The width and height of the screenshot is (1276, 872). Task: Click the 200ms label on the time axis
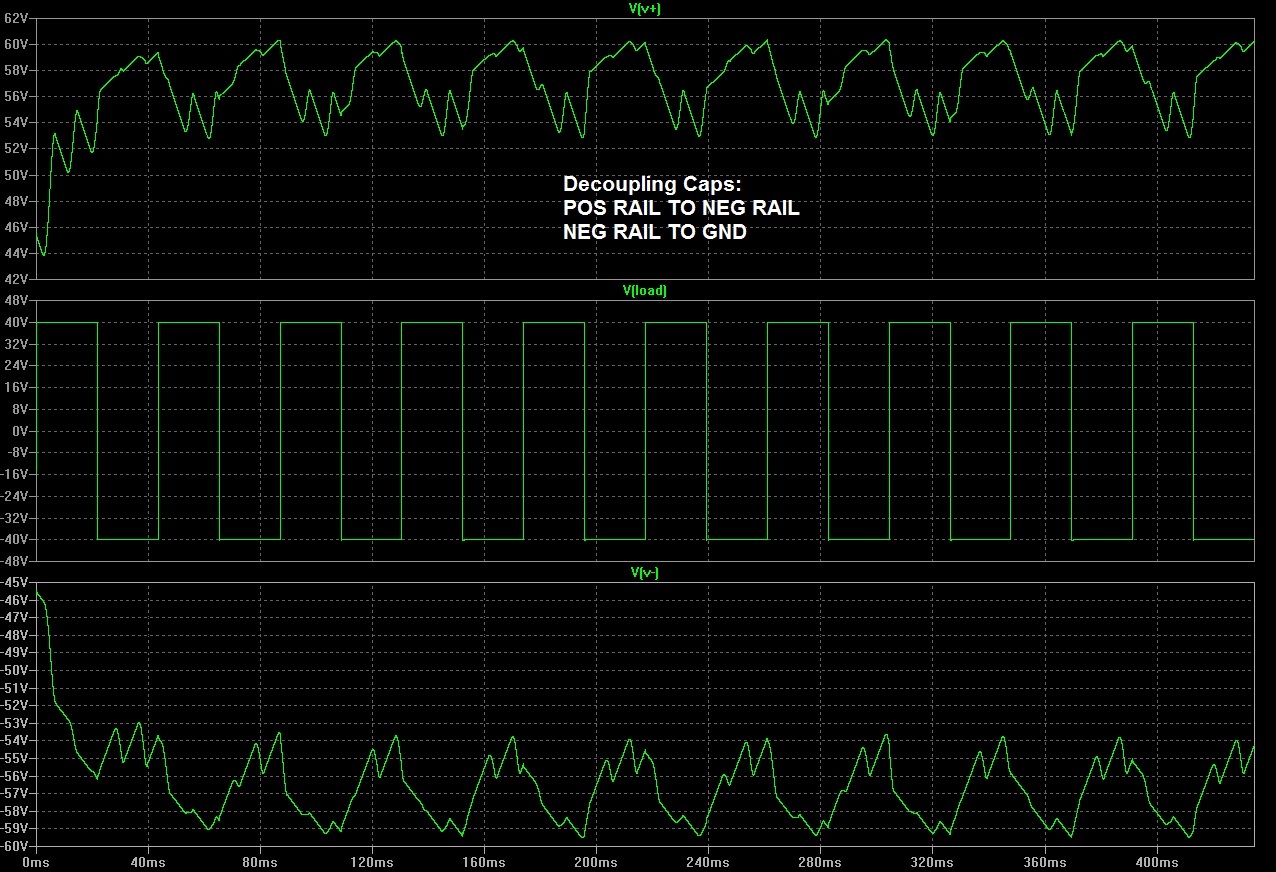click(x=594, y=861)
